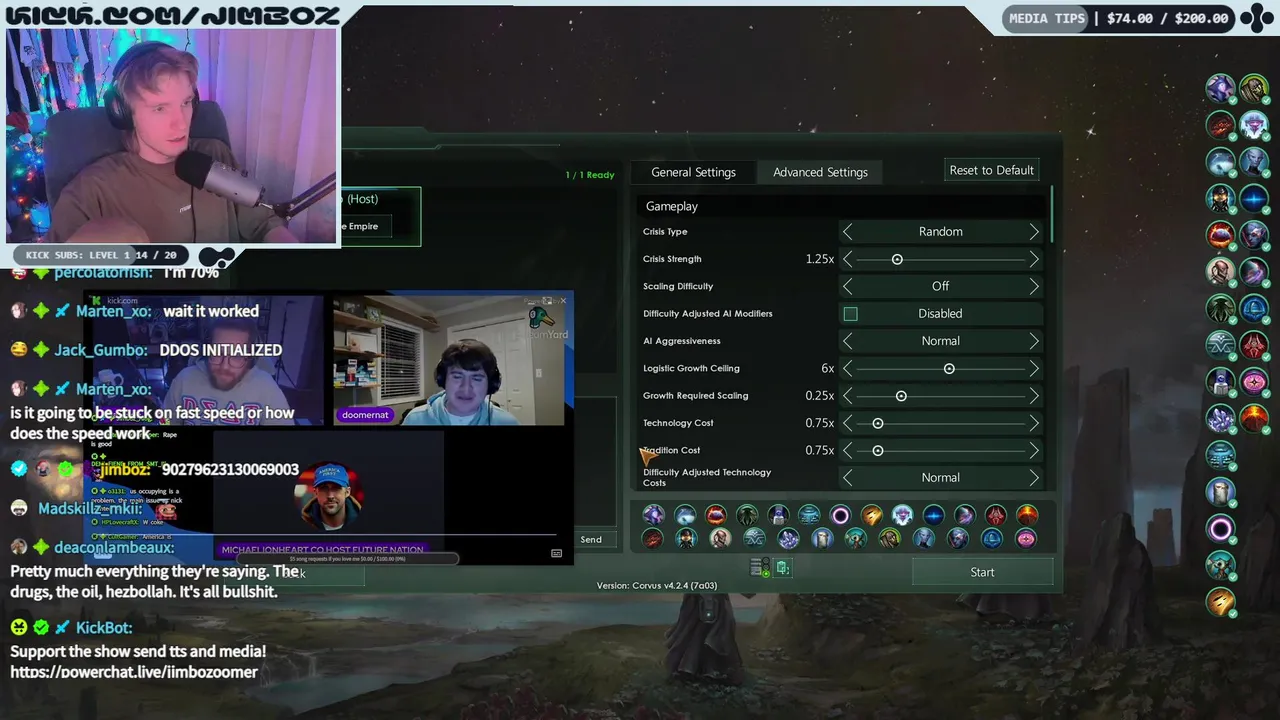
Task: Click the purple crystal cluster DLC icon in bottom row
Action: [x=788, y=538]
